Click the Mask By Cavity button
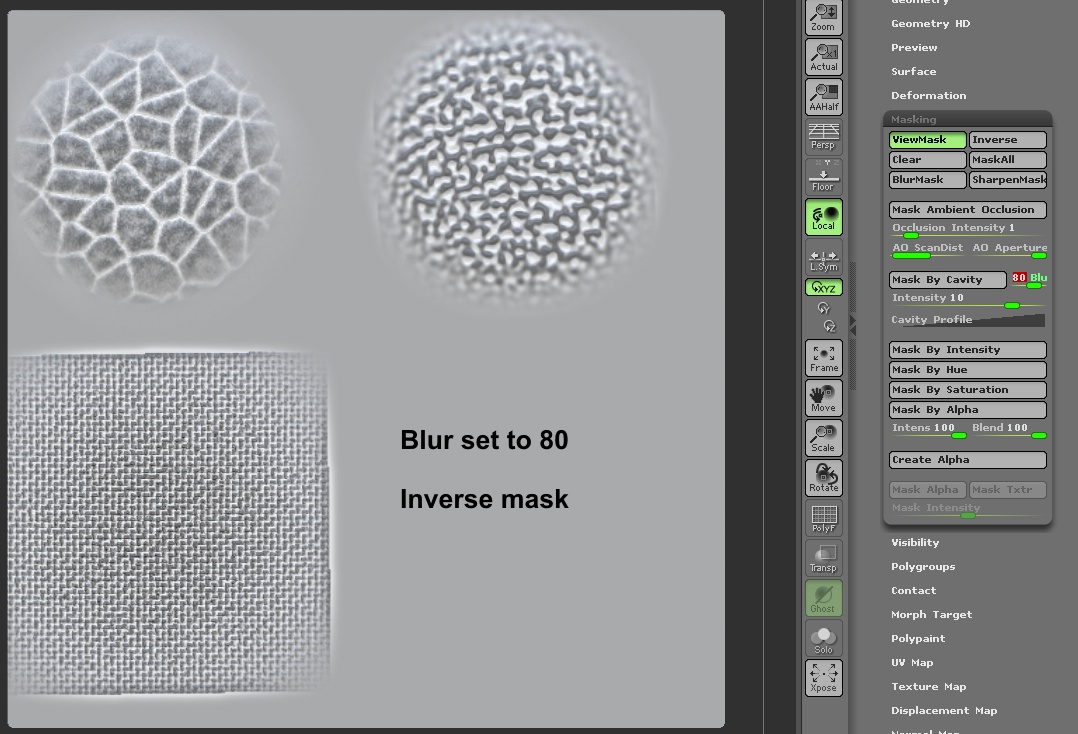1078x734 pixels. pos(946,279)
